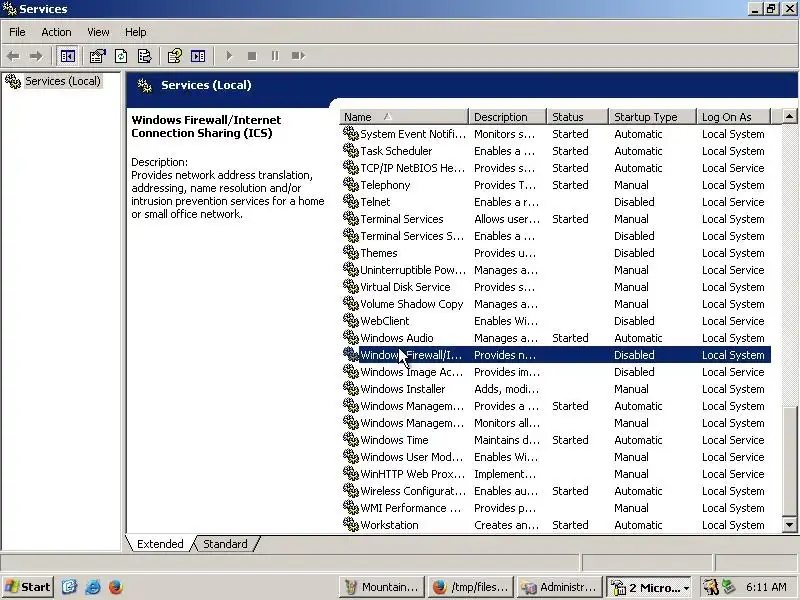Sort by the Description column header
800x600 pixels.
pyautogui.click(x=508, y=117)
